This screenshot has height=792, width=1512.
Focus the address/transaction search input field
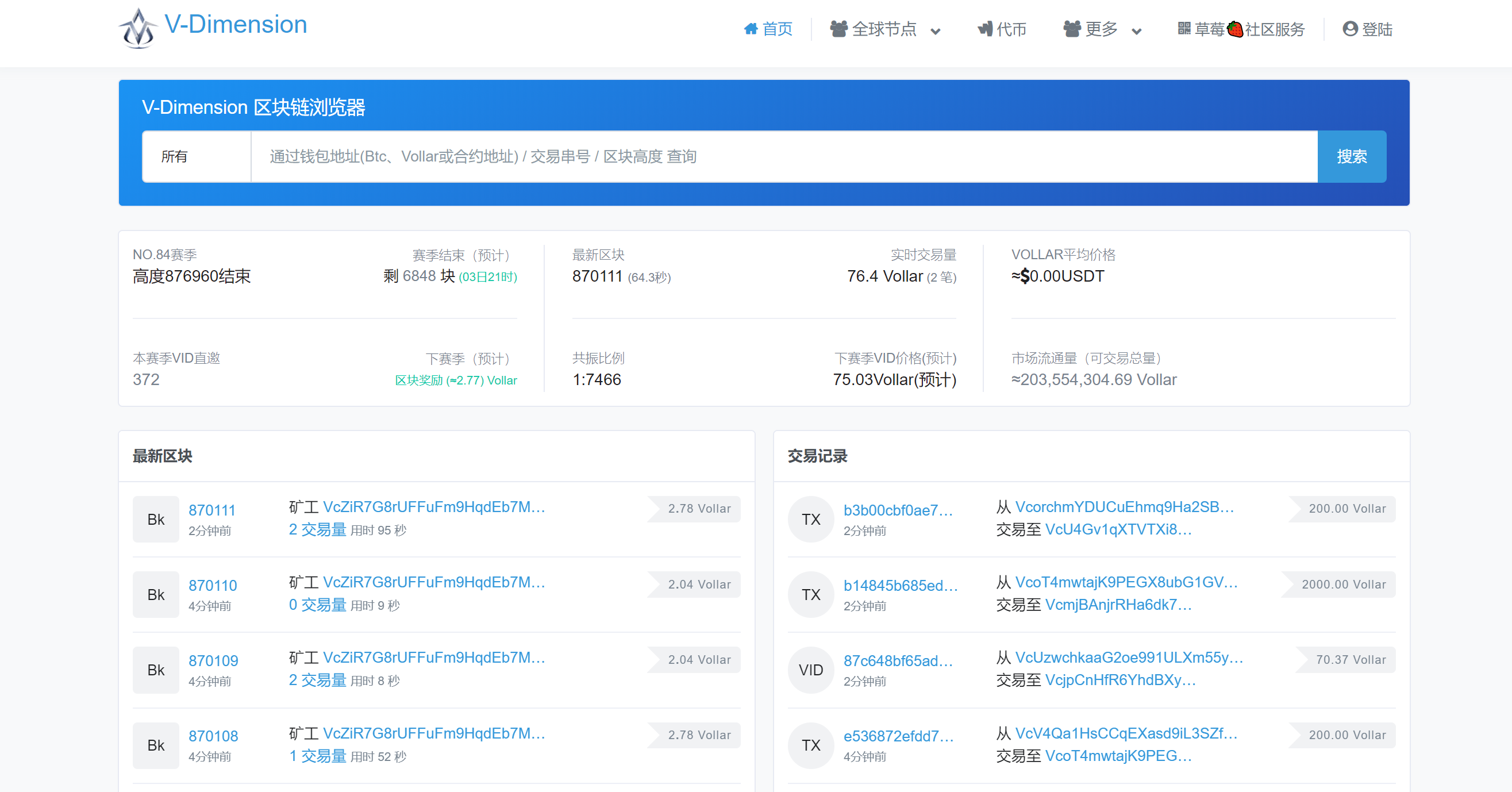[784, 156]
